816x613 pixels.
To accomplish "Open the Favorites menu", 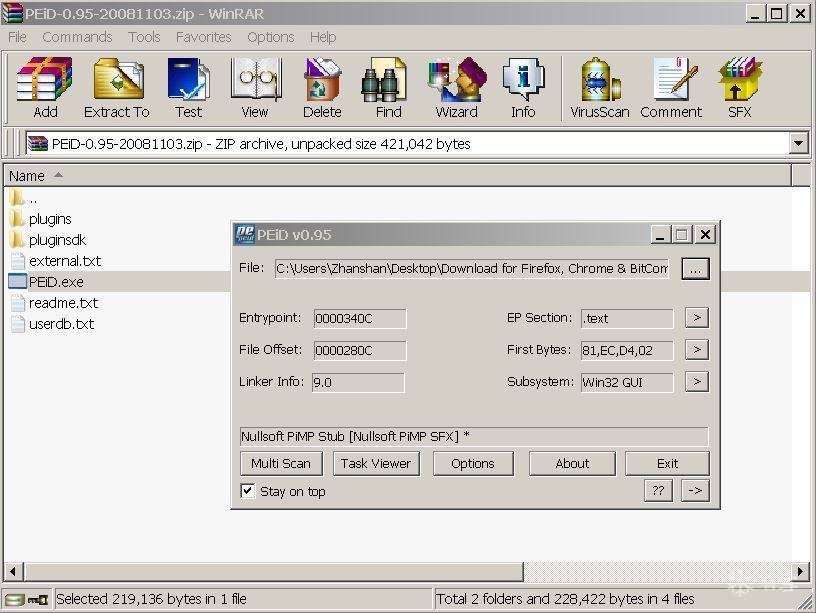I will click(x=203, y=37).
